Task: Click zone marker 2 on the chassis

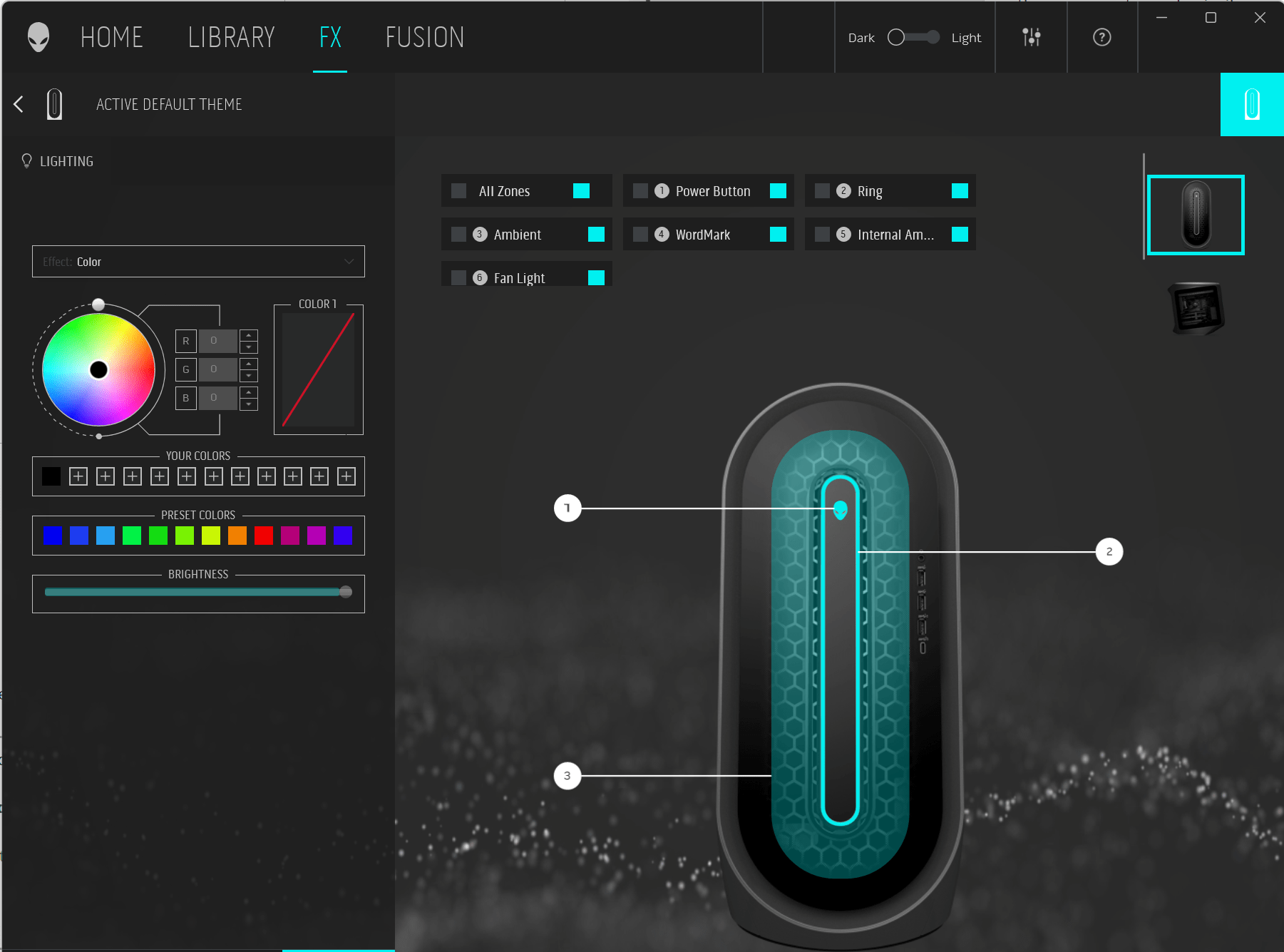Action: coord(1109,551)
